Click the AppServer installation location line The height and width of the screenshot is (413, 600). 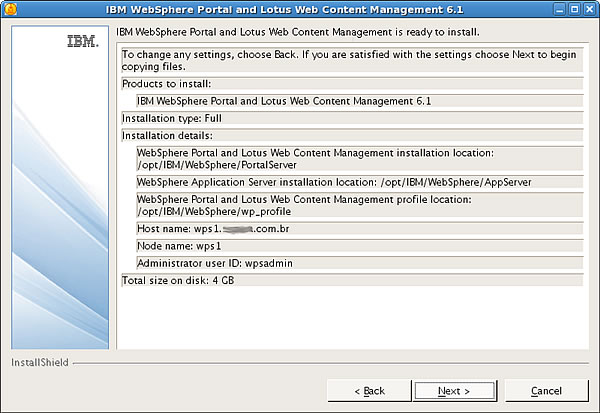(360, 182)
